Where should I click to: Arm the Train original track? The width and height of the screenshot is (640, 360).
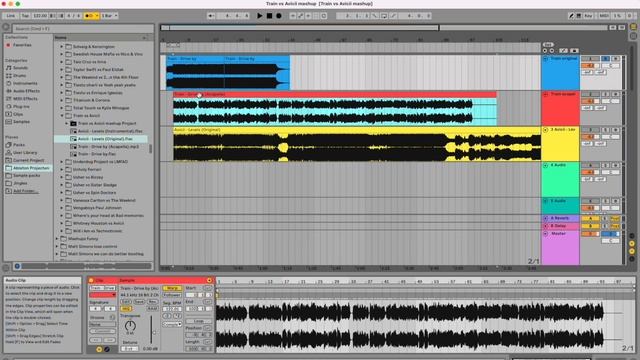(x=615, y=59)
